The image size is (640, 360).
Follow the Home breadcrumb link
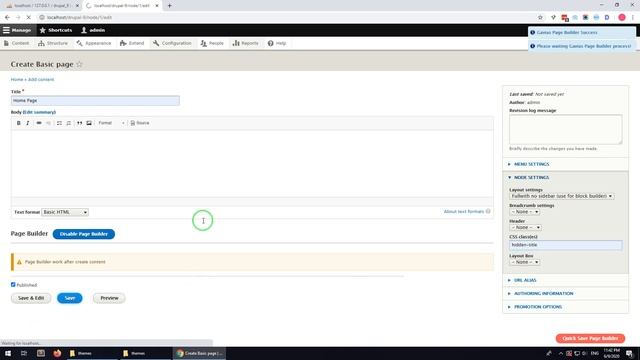point(17,80)
